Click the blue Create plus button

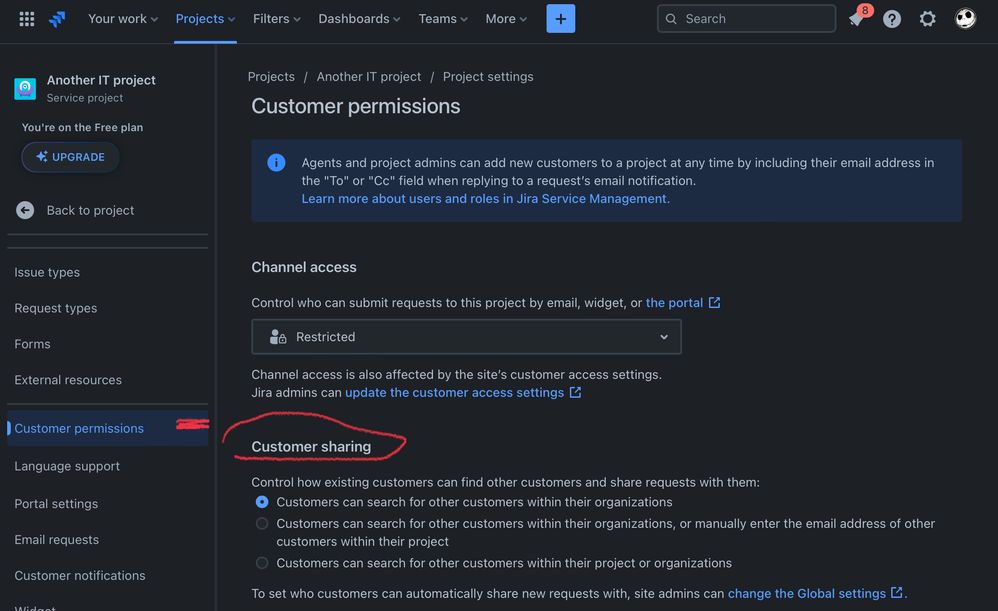point(561,18)
